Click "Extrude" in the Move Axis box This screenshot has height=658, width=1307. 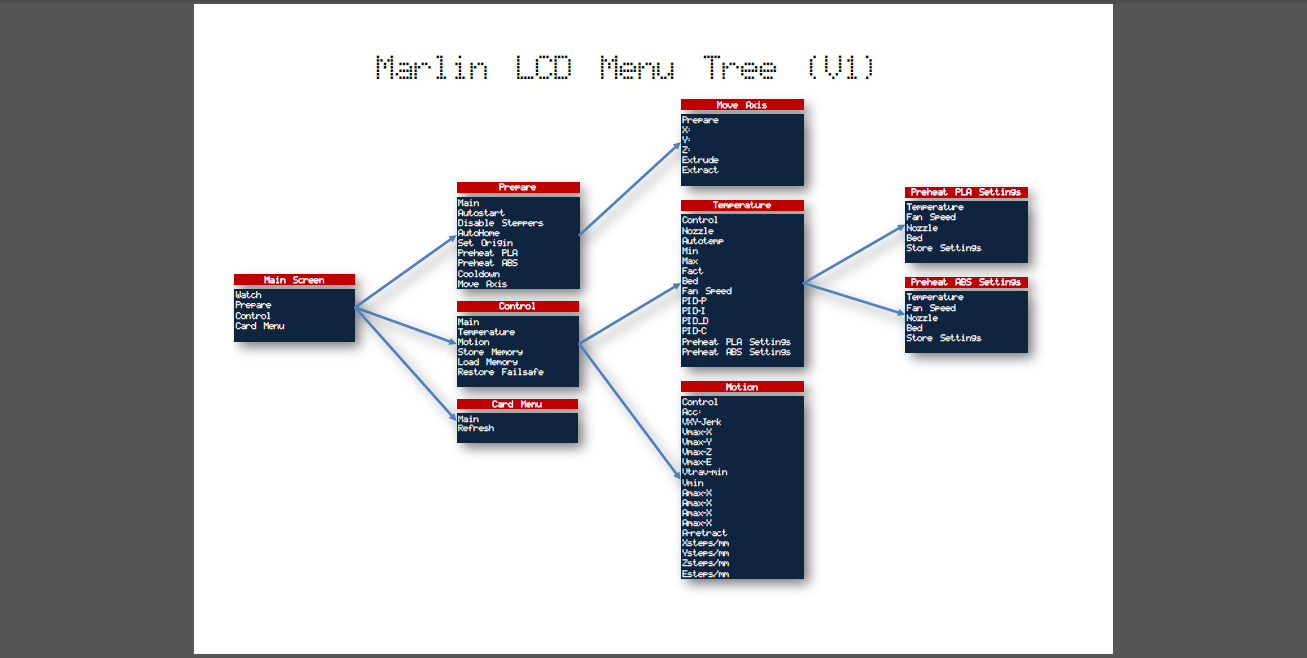point(700,160)
